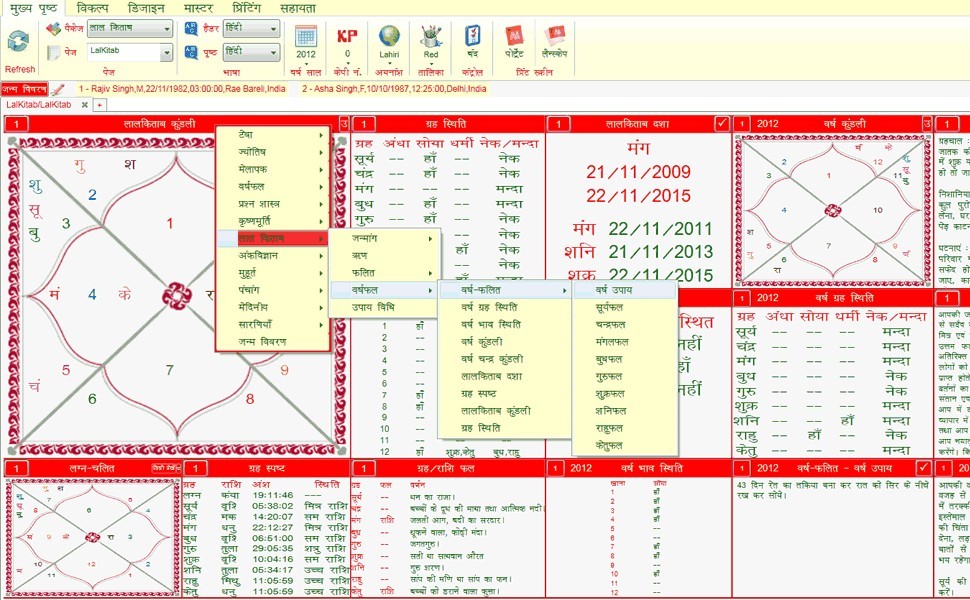Image resolution: width=970 pixels, height=600 pixels.
Task: Click the Lahiri अयनांश globe icon
Action: [389, 38]
